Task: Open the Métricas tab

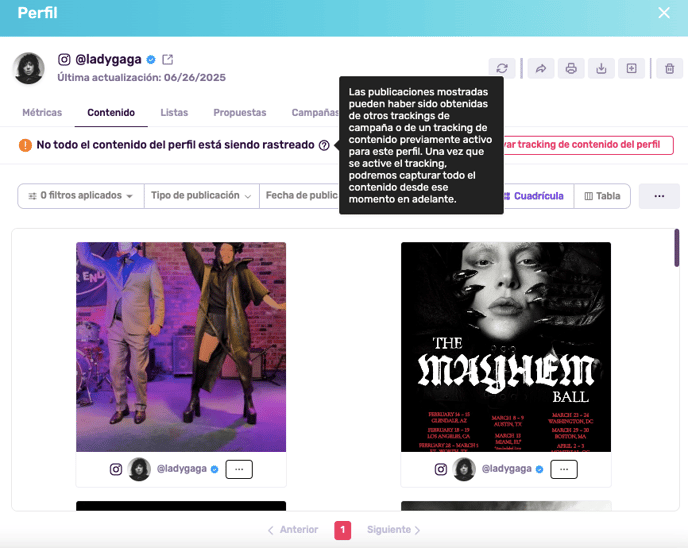Action: pos(42,113)
